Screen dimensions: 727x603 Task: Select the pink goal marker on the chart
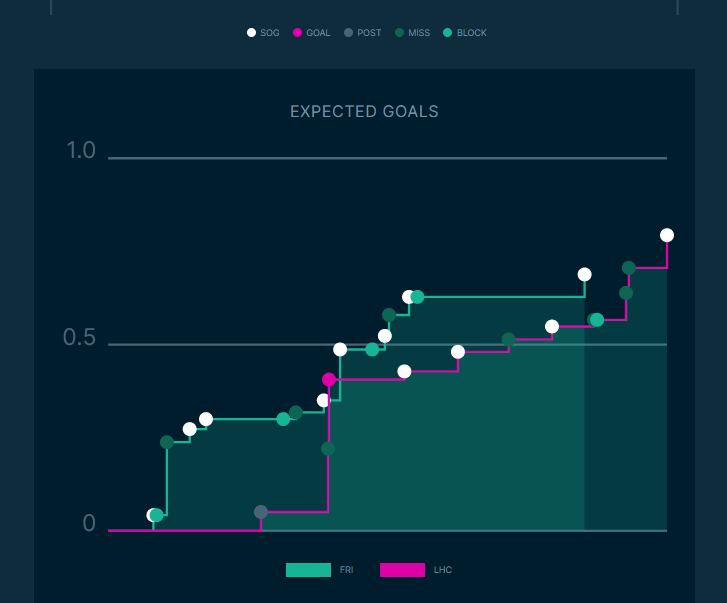coord(329,380)
